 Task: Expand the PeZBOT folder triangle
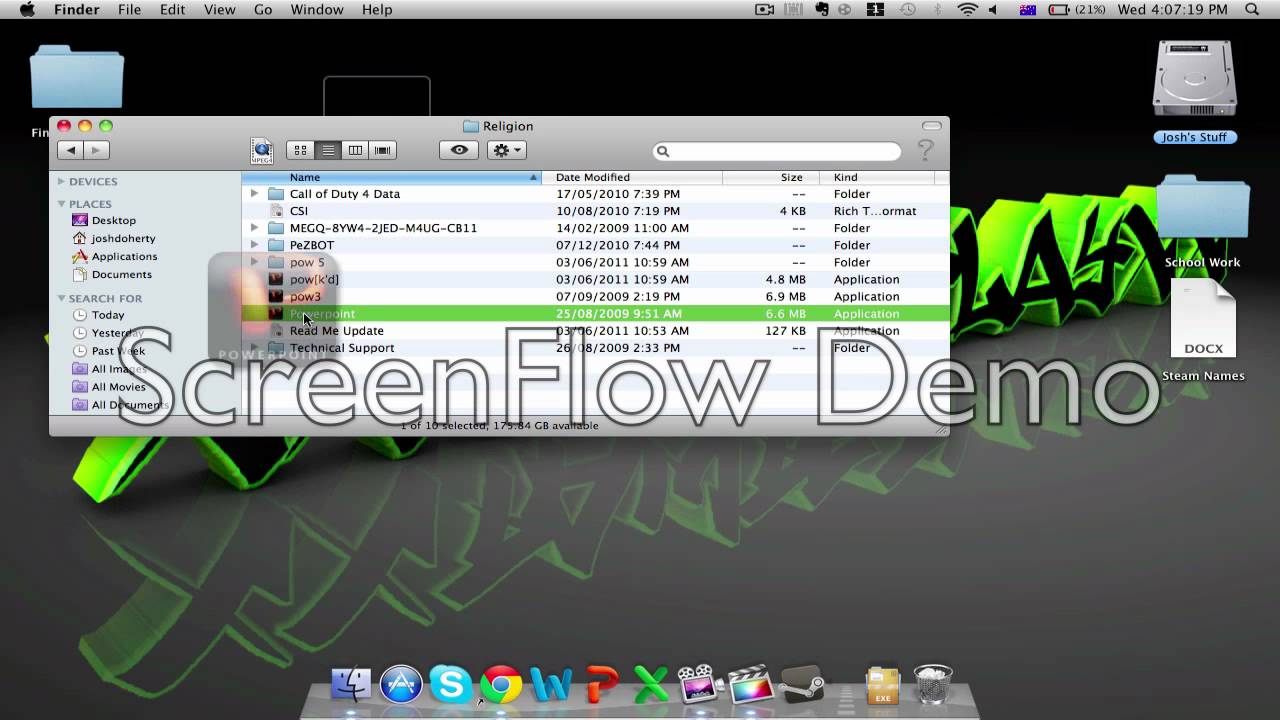point(254,245)
